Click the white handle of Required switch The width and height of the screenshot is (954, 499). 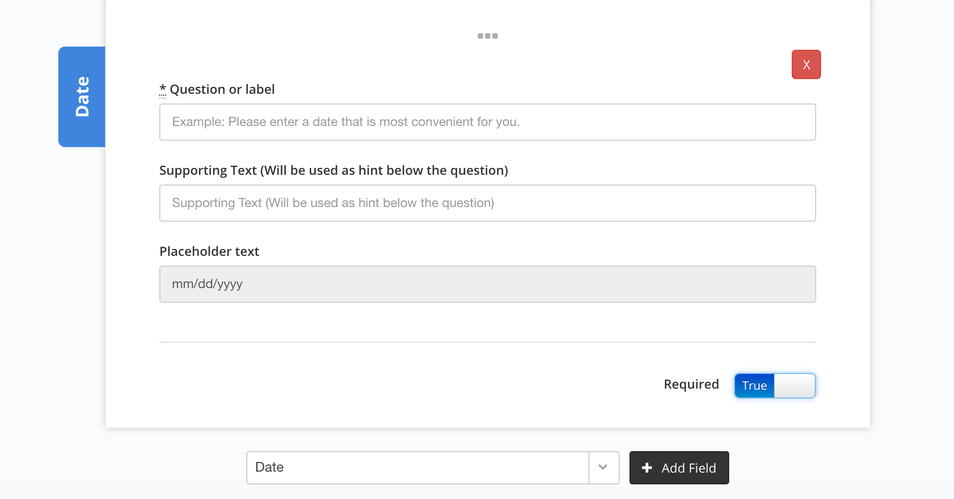point(795,385)
